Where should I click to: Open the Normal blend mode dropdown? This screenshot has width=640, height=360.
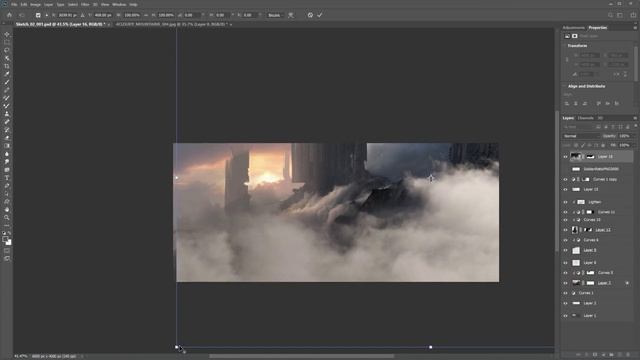pos(581,136)
